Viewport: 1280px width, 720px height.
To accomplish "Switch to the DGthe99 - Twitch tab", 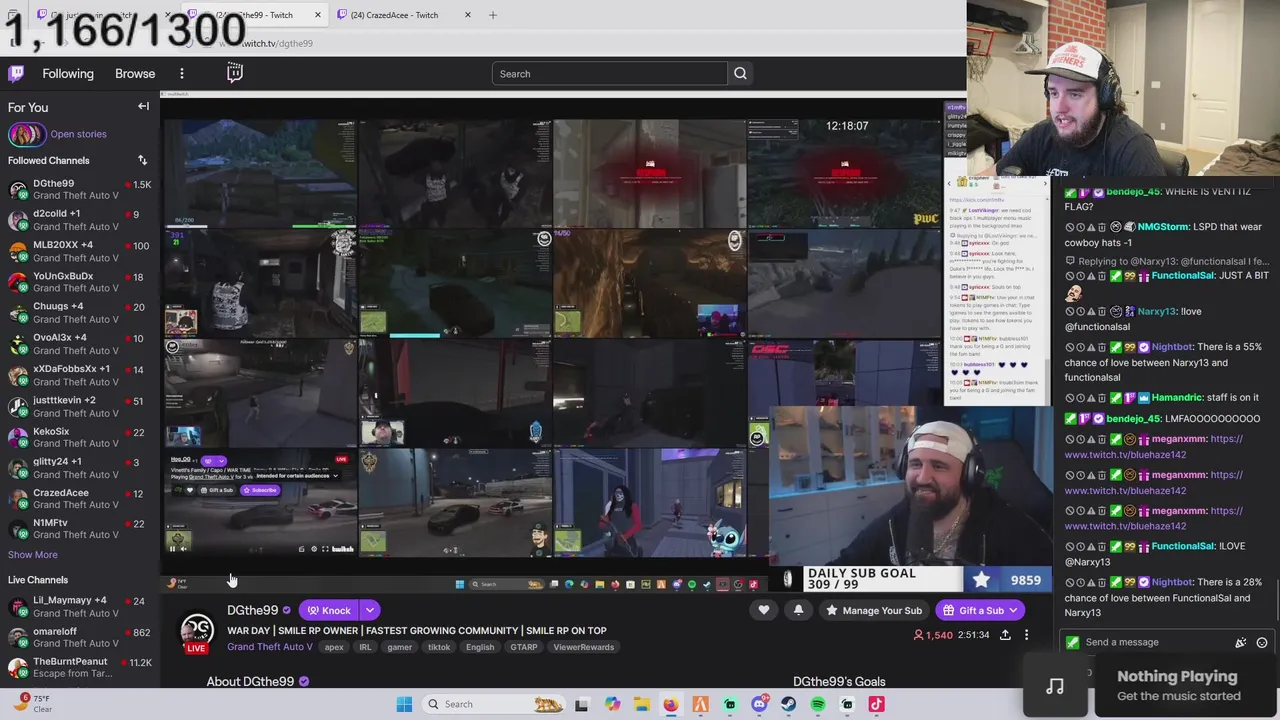I will (x=265, y=15).
